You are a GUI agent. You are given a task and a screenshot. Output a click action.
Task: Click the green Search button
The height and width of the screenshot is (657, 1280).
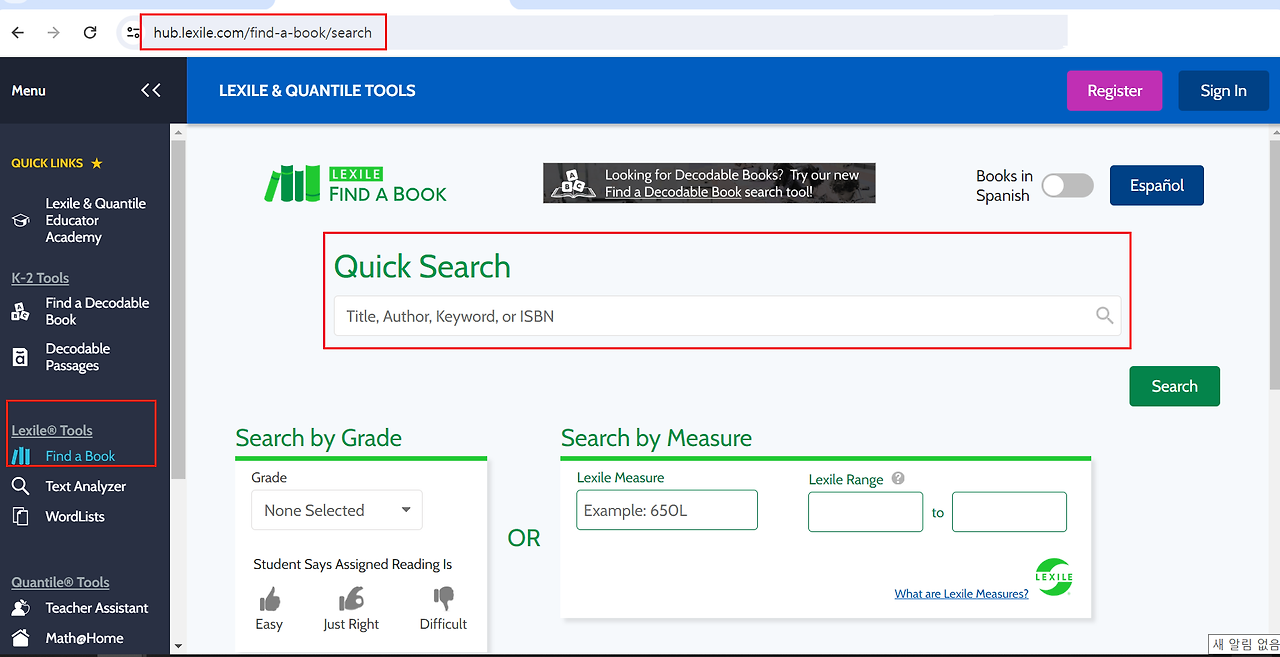tap(1175, 386)
